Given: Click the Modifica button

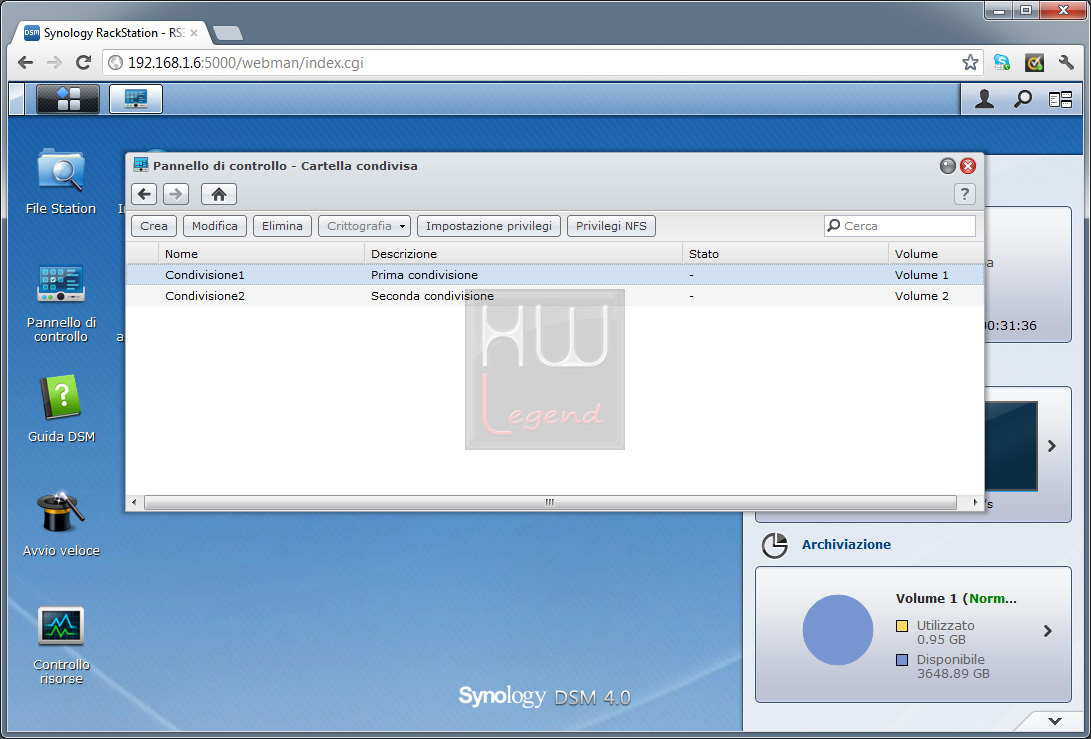Looking at the screenshot, I should click(214, 226).
